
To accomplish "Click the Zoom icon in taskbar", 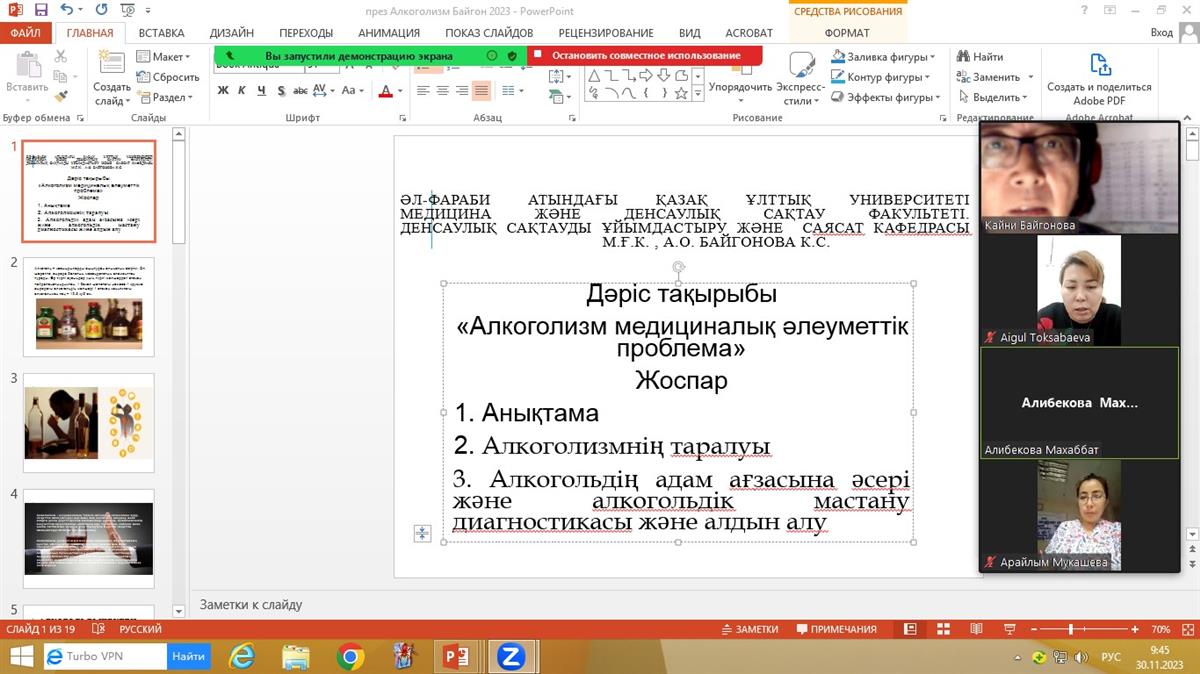I will point(511,656).
